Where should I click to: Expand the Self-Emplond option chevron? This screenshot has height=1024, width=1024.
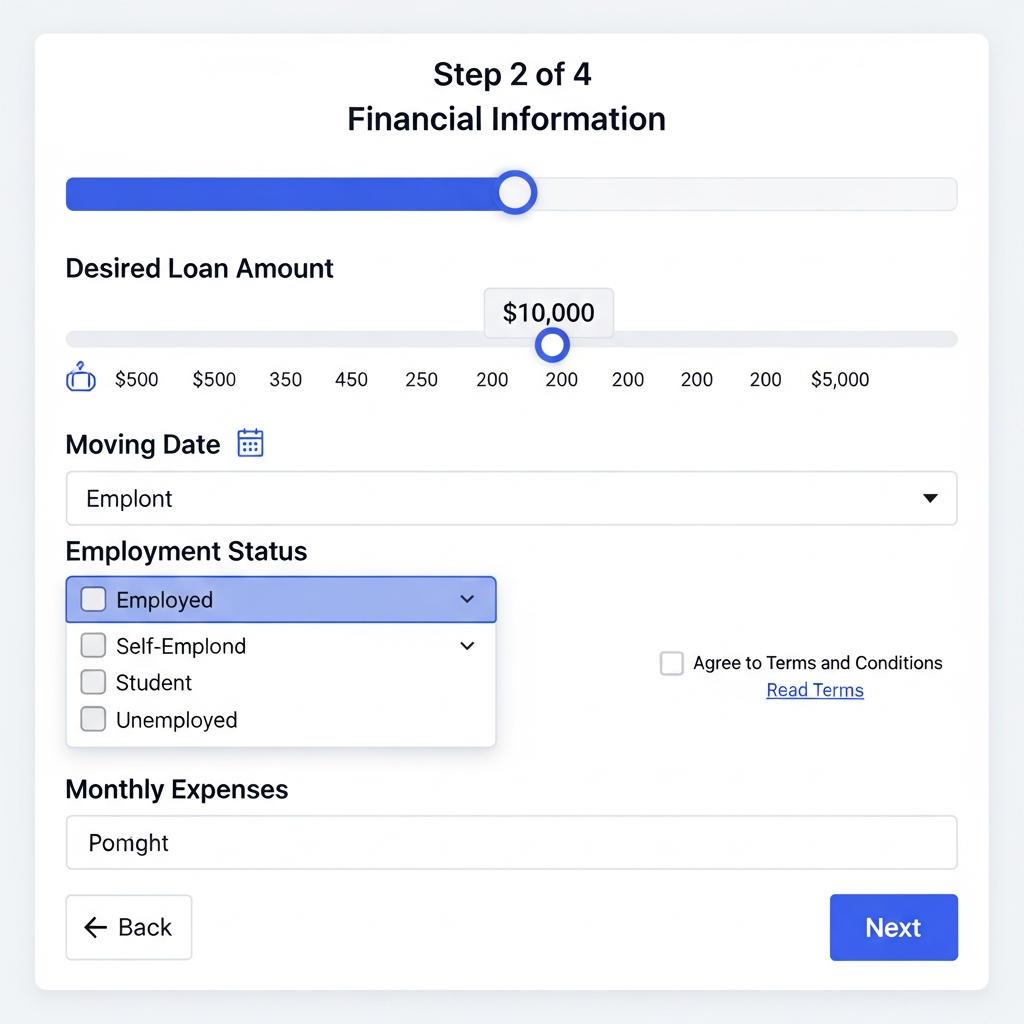[467, 646]
